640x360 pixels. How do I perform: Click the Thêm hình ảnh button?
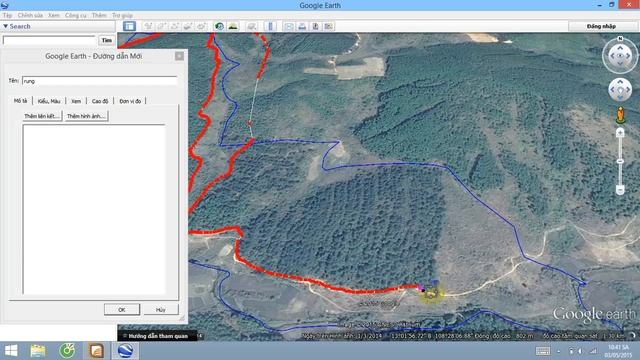click(87, 116)
